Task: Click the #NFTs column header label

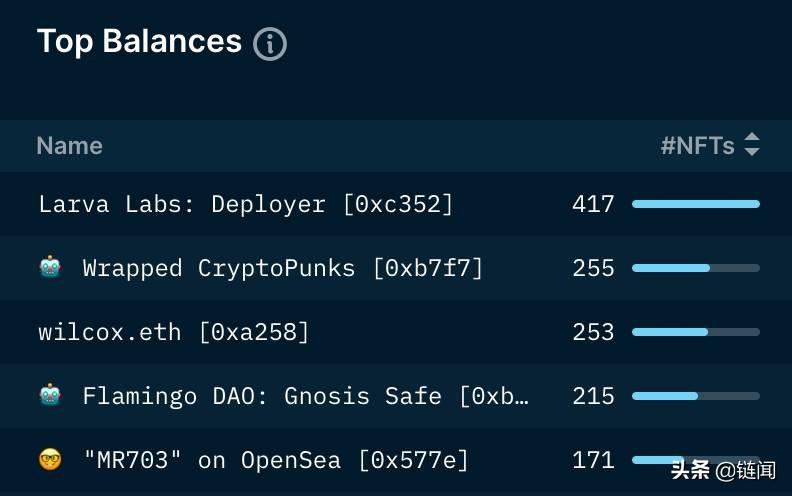Action: pyautogui.click(x=697, y=145)
